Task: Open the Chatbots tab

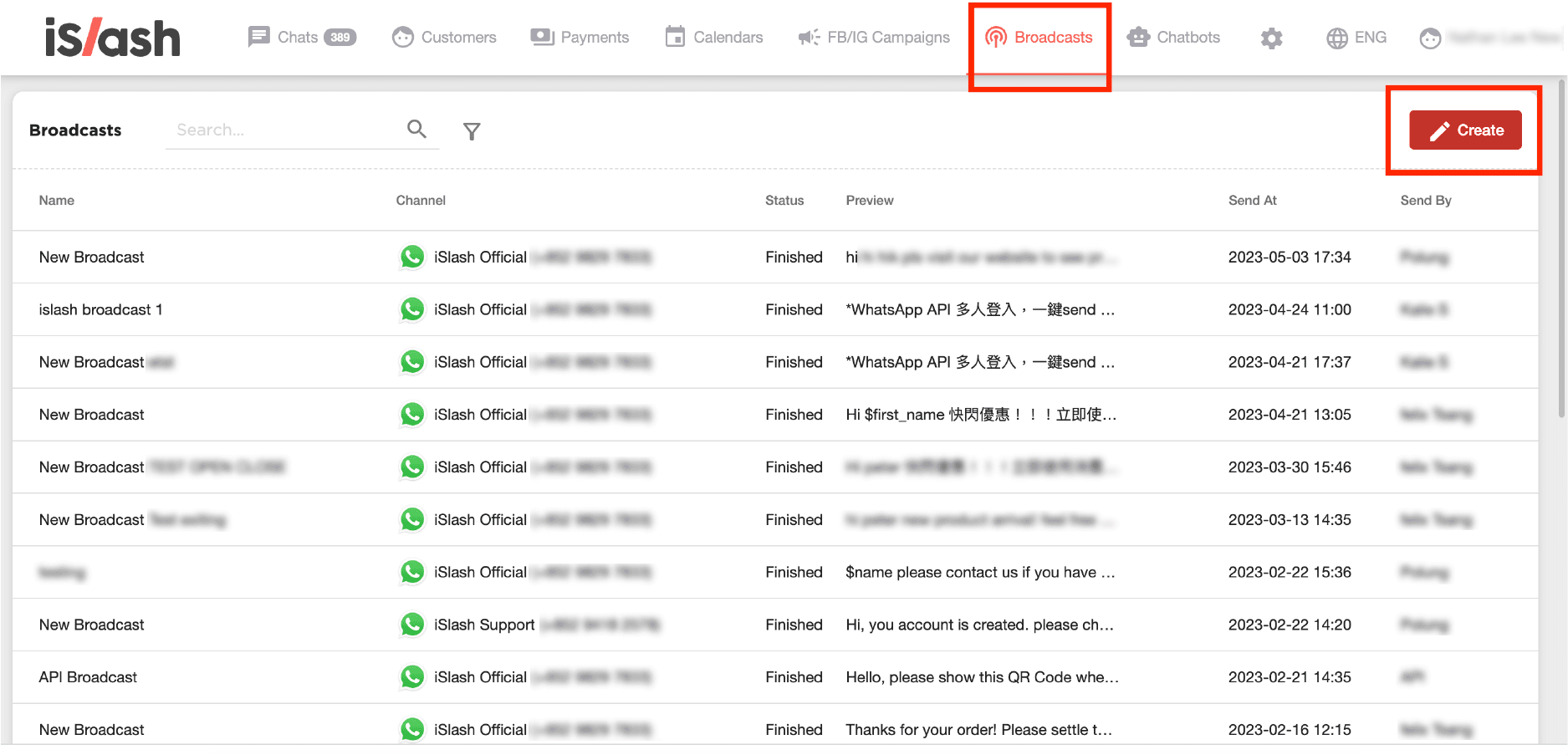Action: [x=1173, y=38]
